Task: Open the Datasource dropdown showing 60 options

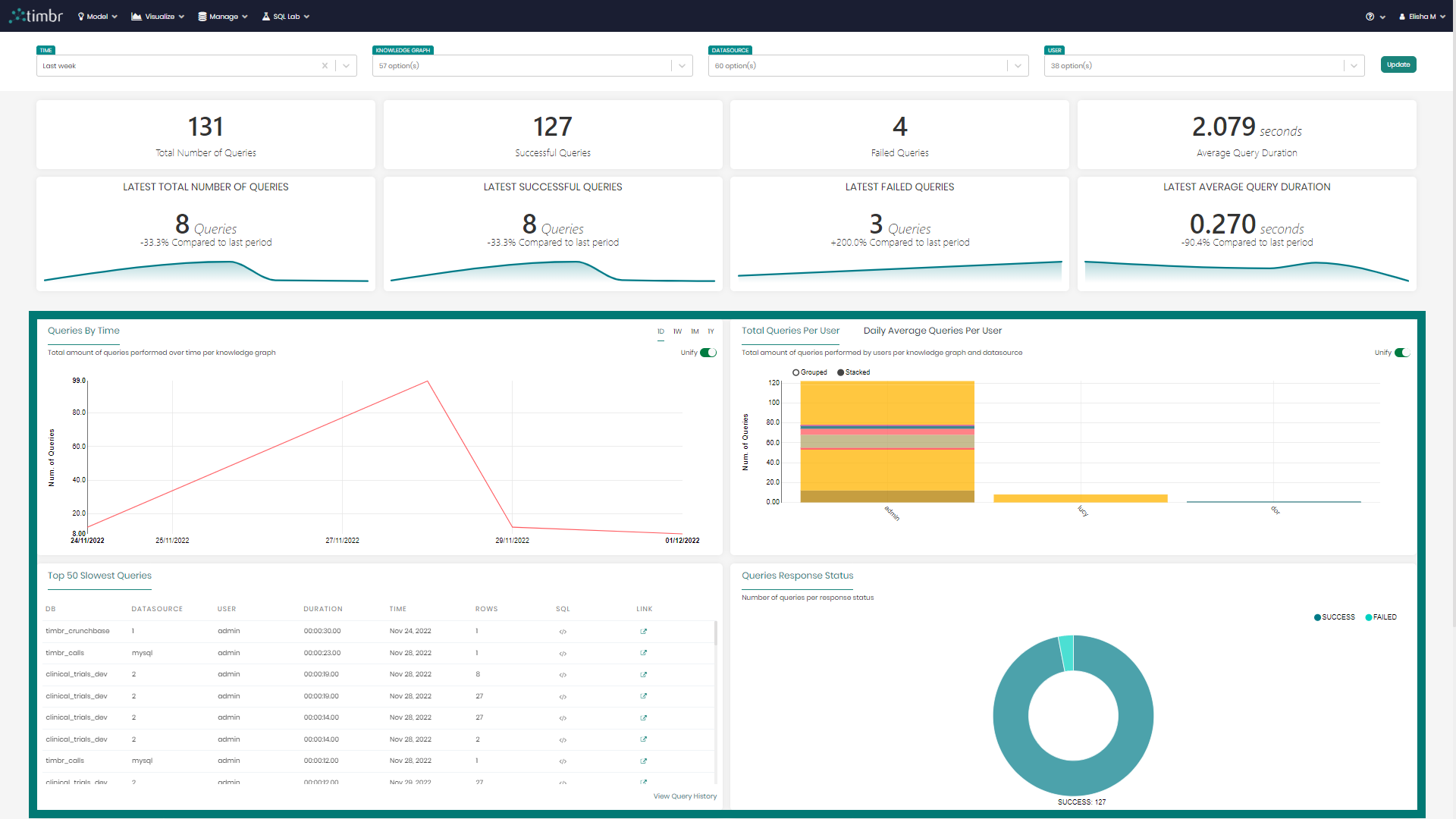Action: click(1018, 66)
